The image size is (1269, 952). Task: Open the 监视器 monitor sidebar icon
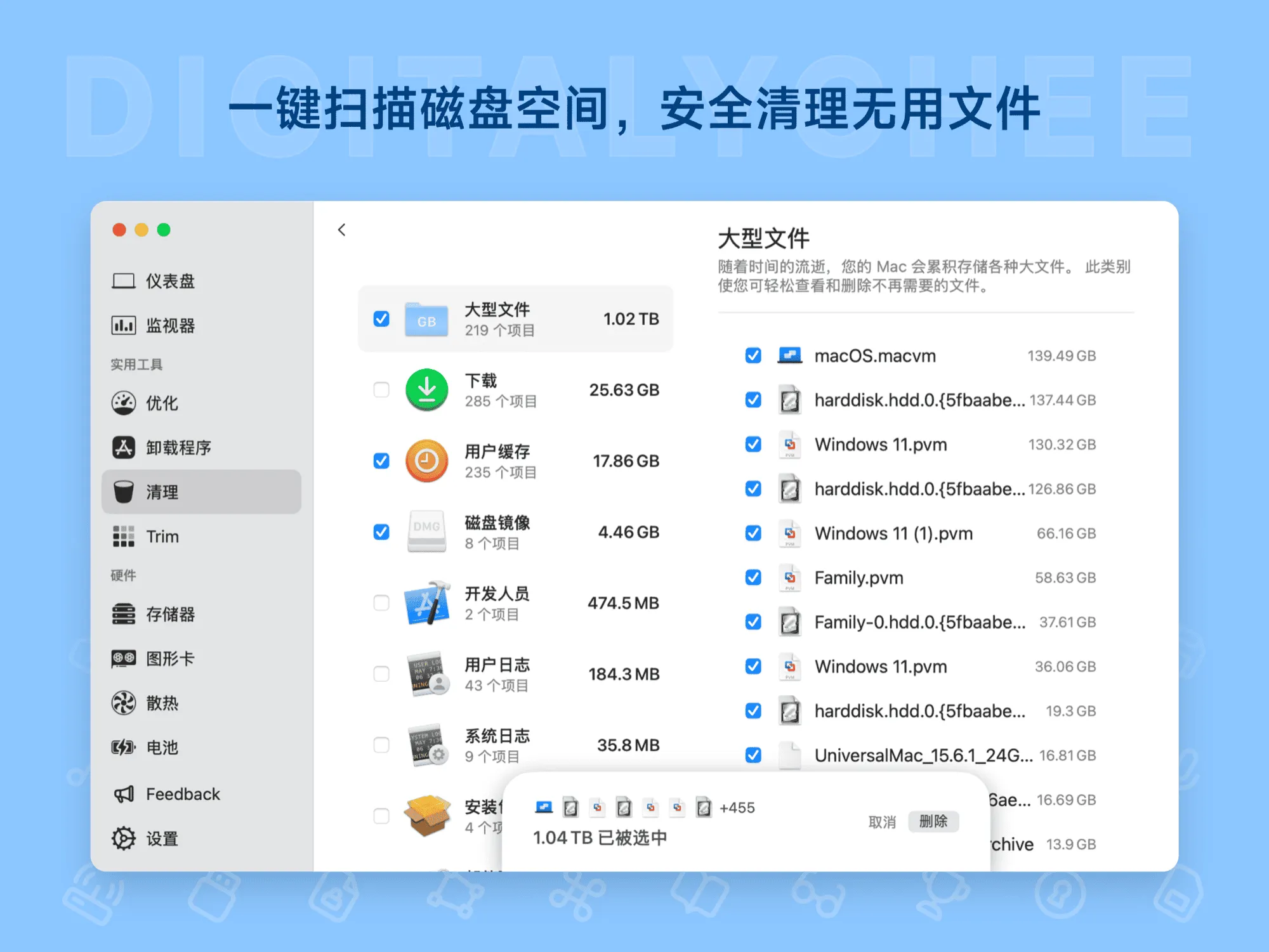(124, 325)
